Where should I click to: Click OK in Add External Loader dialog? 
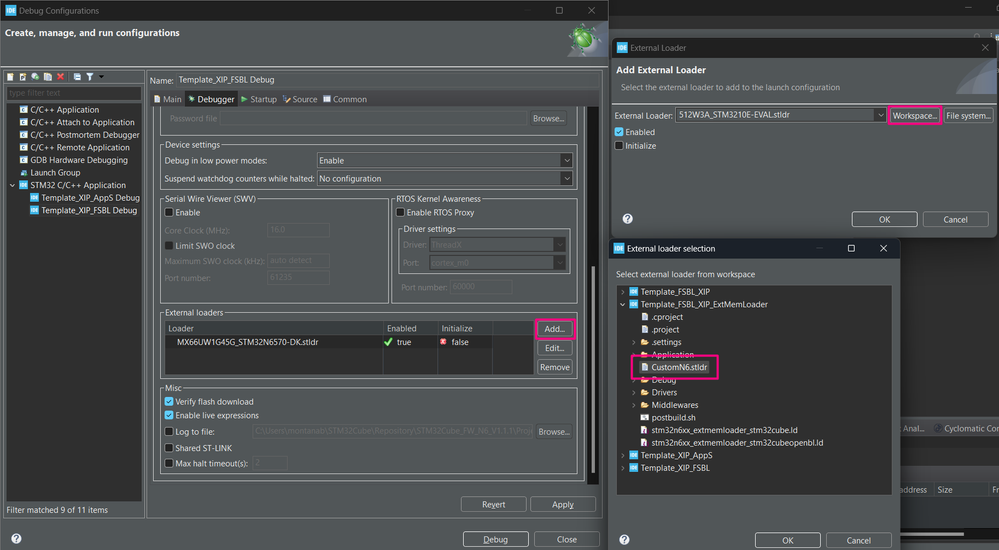pos(884,219)
